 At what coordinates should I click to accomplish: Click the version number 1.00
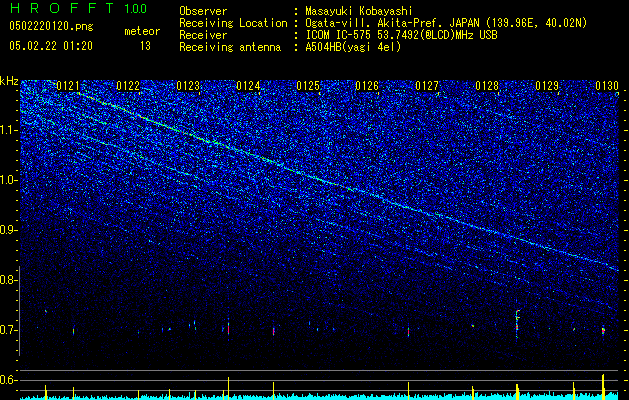136,9
